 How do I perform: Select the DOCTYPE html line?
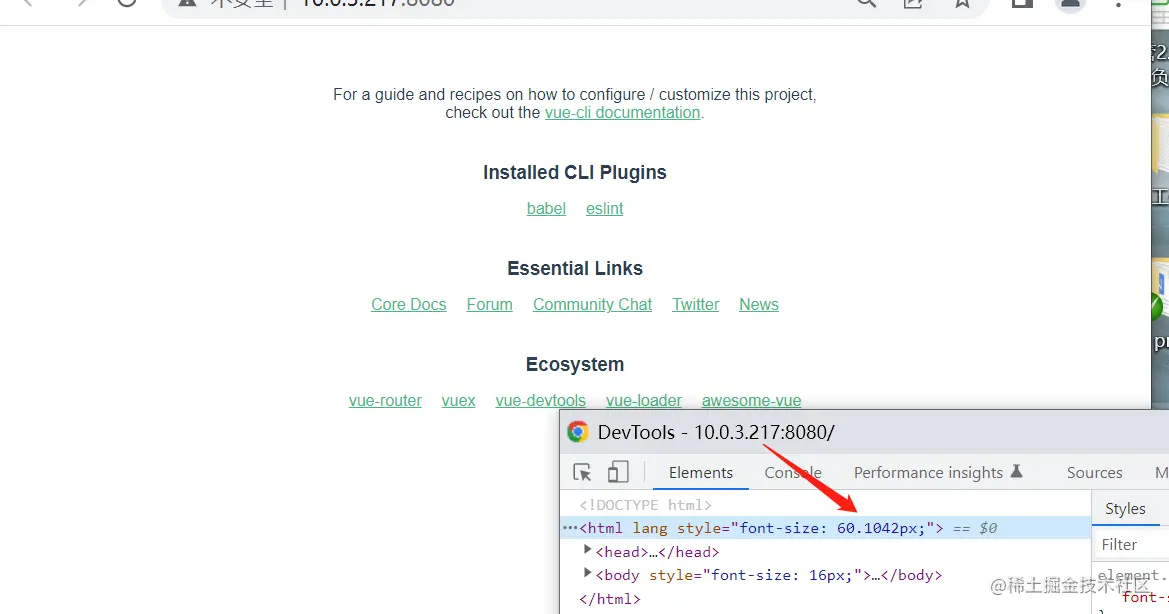click(x=646, y=505)
